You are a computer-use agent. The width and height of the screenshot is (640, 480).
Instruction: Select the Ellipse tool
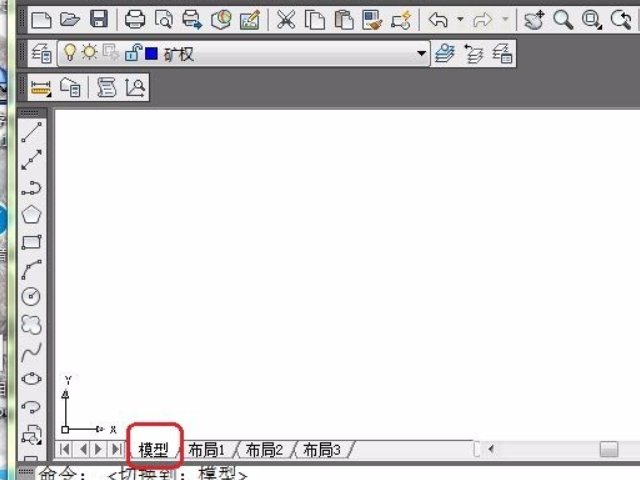tap(31, 379)
